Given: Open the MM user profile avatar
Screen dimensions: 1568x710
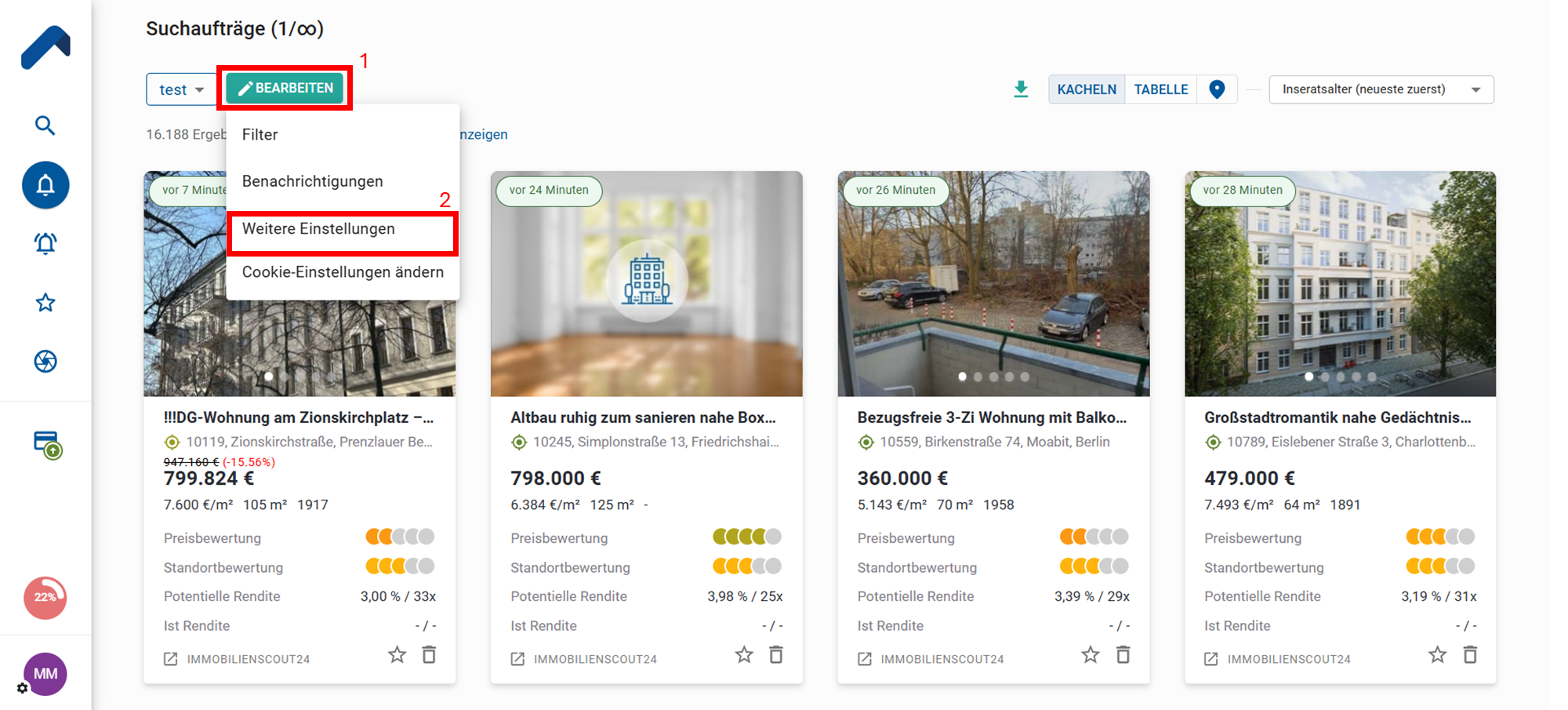Looking at the screenshot, I should [45, 673].
